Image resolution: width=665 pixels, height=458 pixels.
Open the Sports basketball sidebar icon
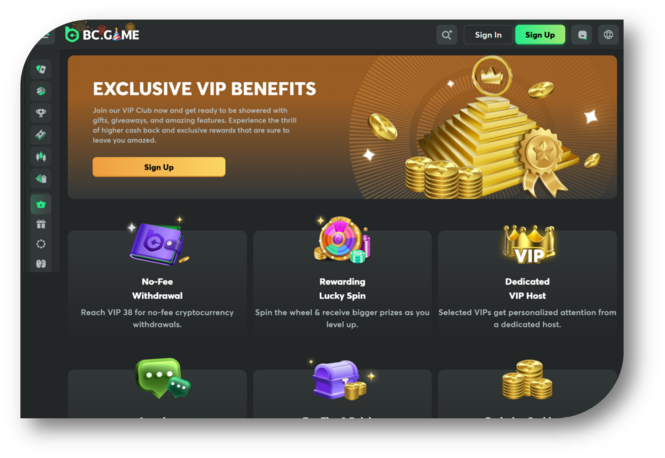(x=41, y=91)
